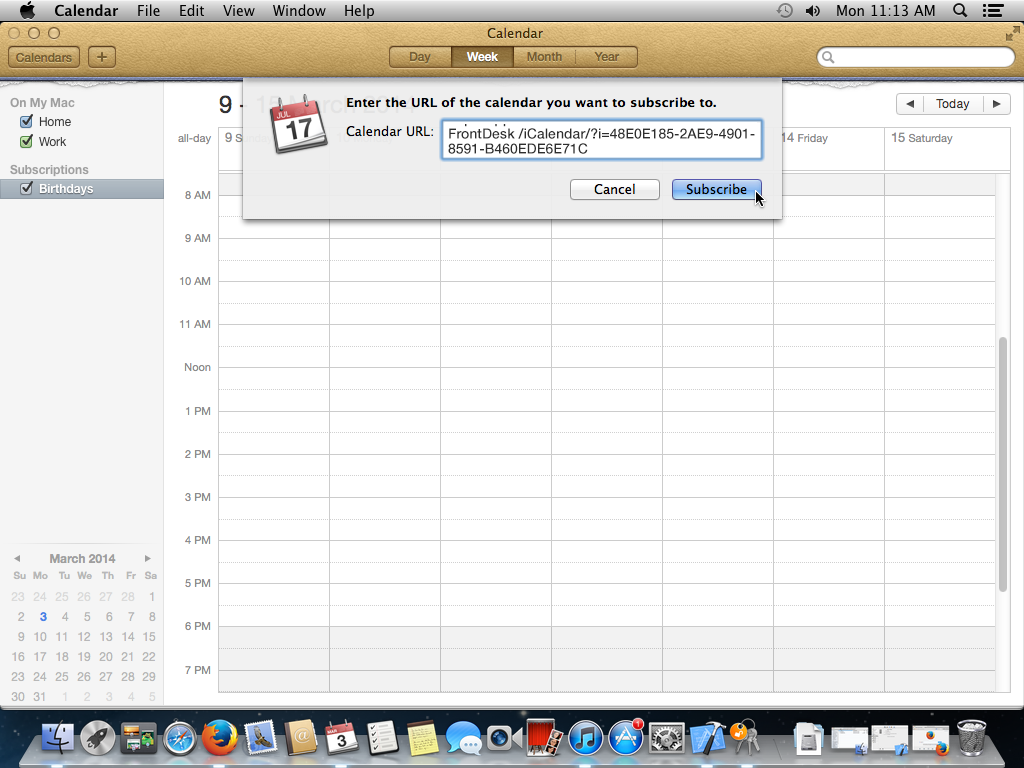
Task: Switch to Year view
Action: pos(607,57)
